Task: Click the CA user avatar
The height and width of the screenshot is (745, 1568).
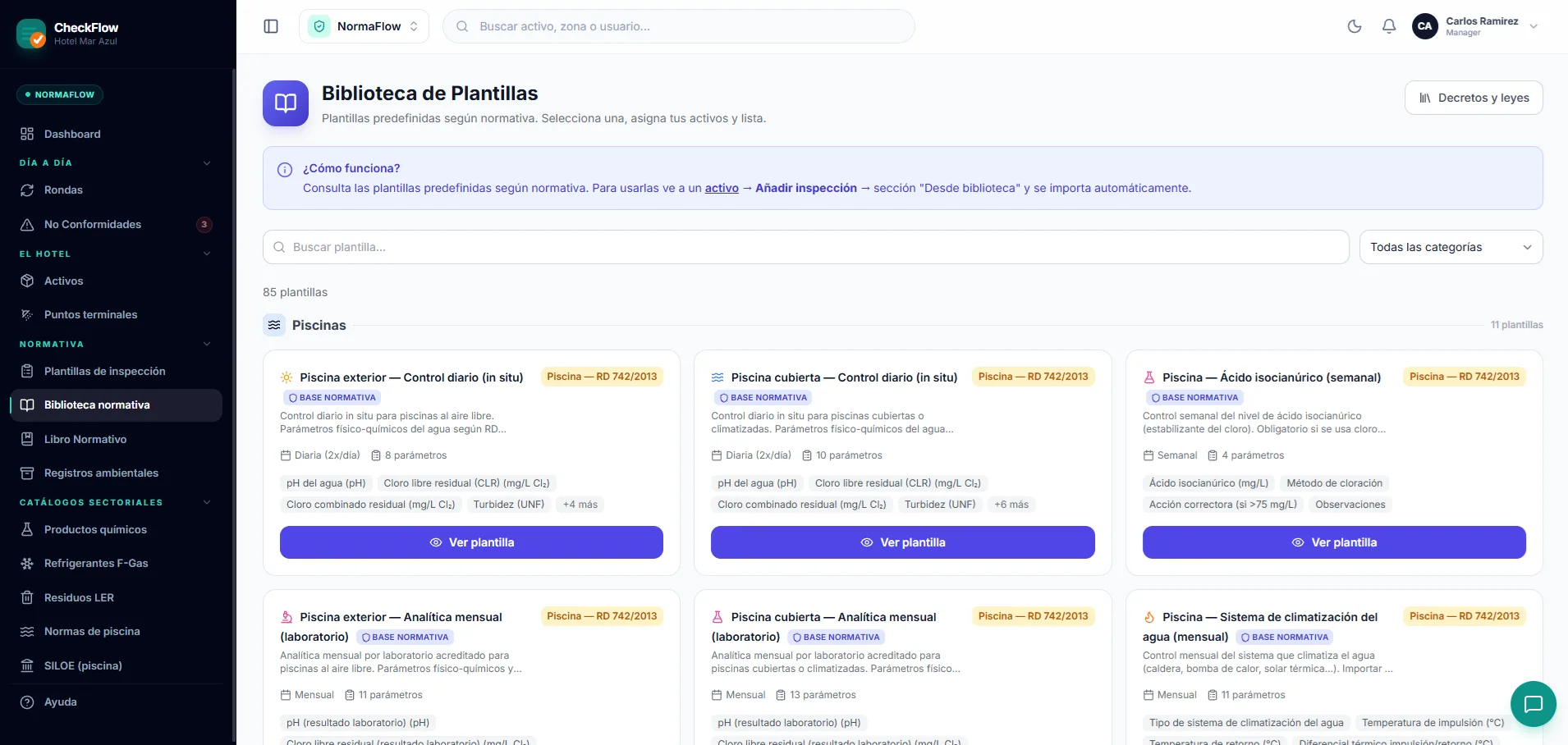Action: (1425, 26)
